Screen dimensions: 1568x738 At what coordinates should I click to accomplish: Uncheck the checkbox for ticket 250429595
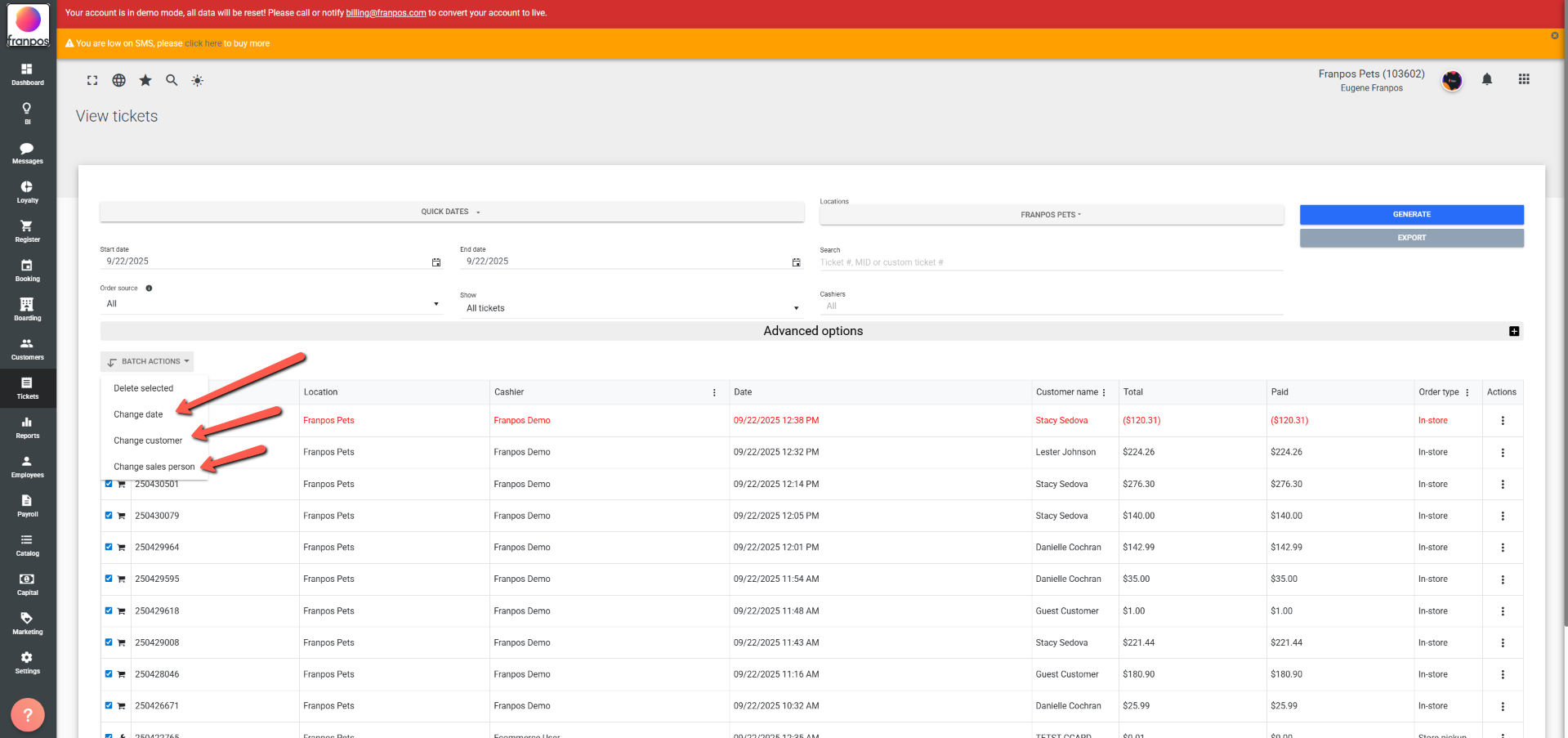[109, 579]
